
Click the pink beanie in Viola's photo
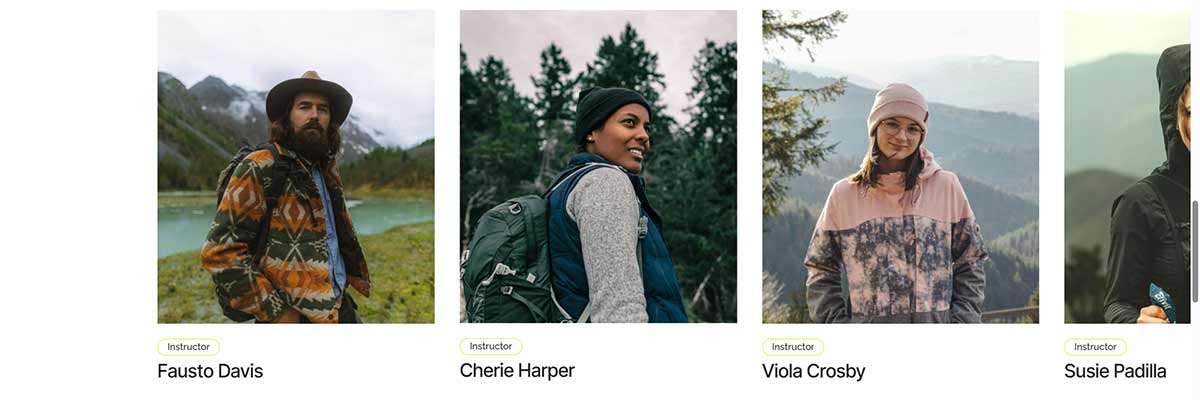898,103
